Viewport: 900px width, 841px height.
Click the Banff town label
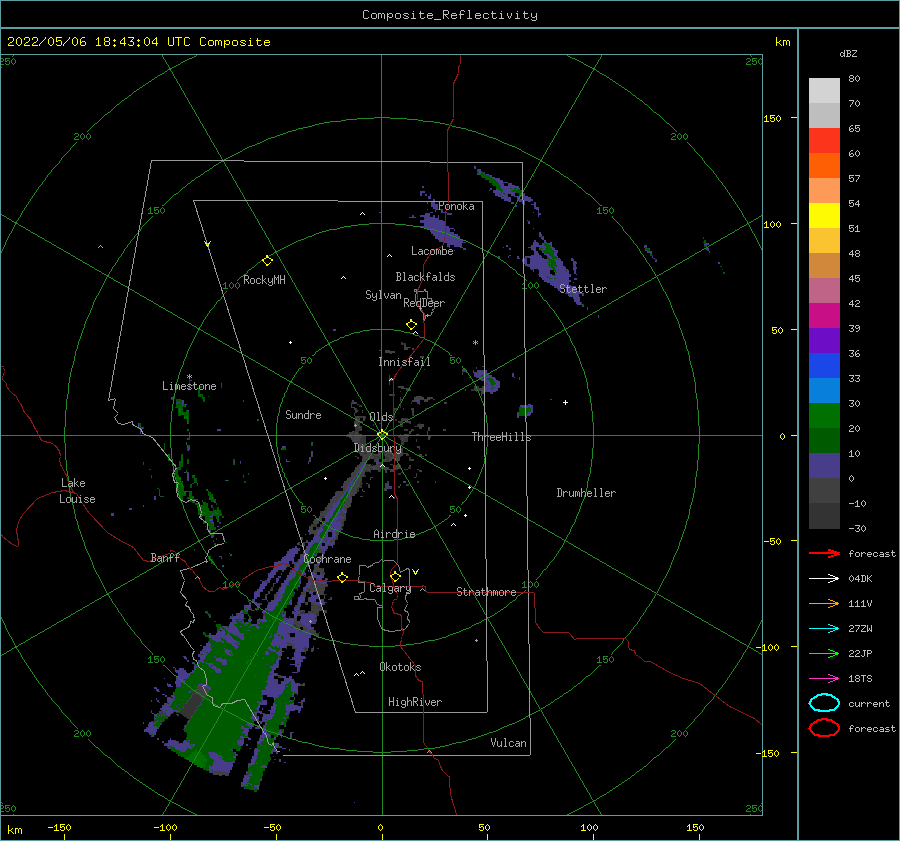(x=165, y=558)
